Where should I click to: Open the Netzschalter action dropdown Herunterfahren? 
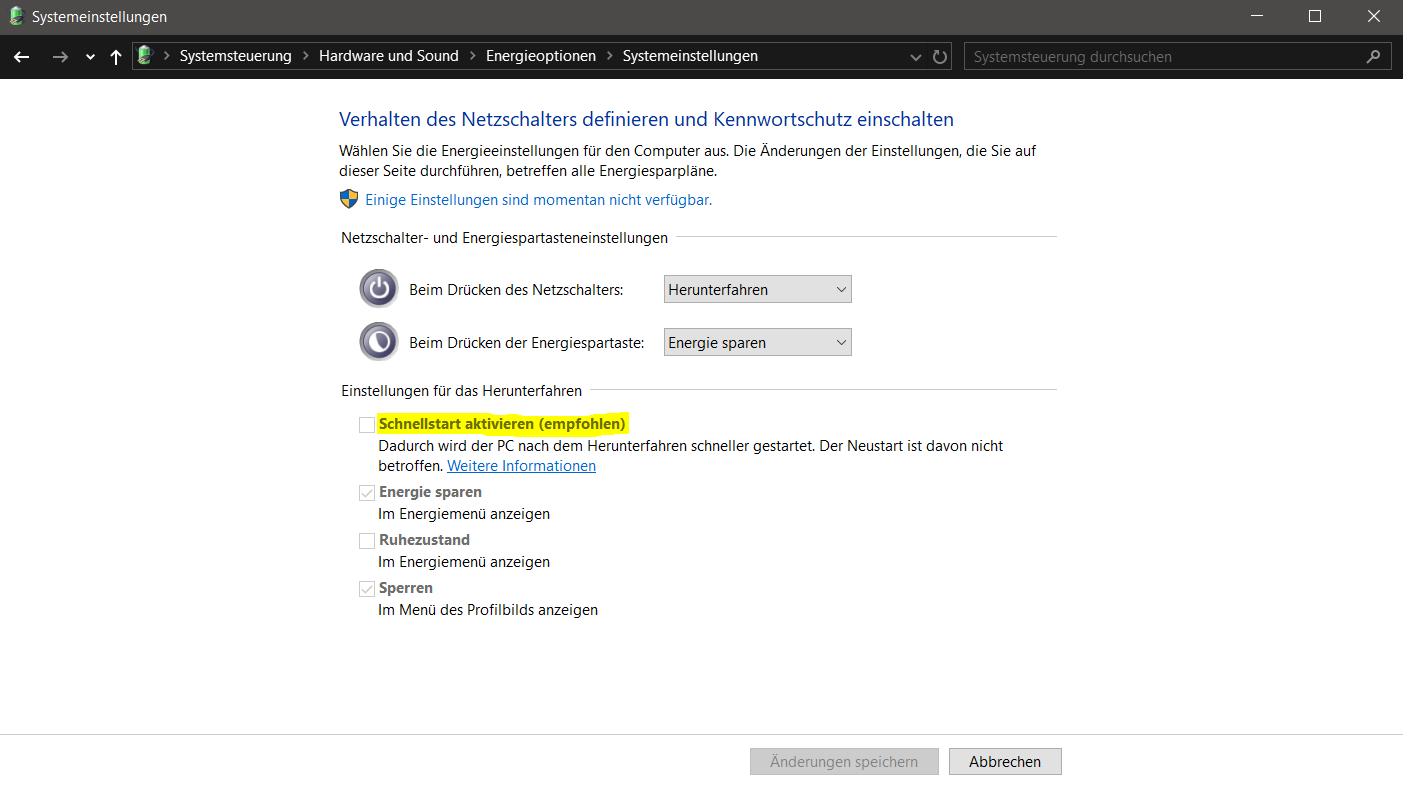(x=758, y=290)
